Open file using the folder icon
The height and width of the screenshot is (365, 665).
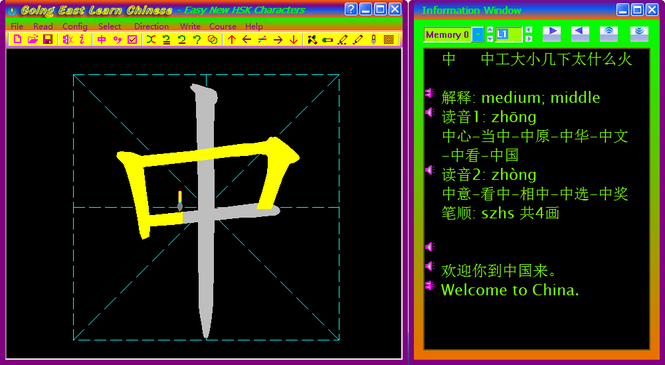click(x=33, y=39)
